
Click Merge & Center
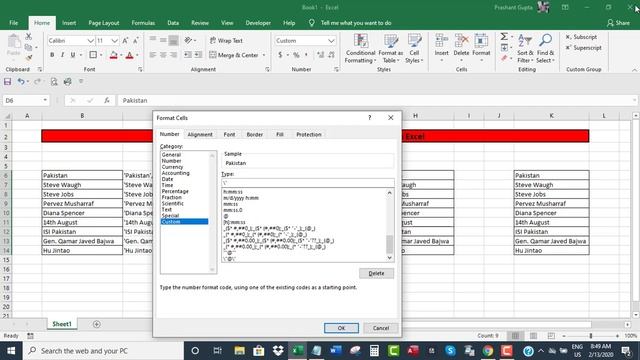(x=234, y=55)
